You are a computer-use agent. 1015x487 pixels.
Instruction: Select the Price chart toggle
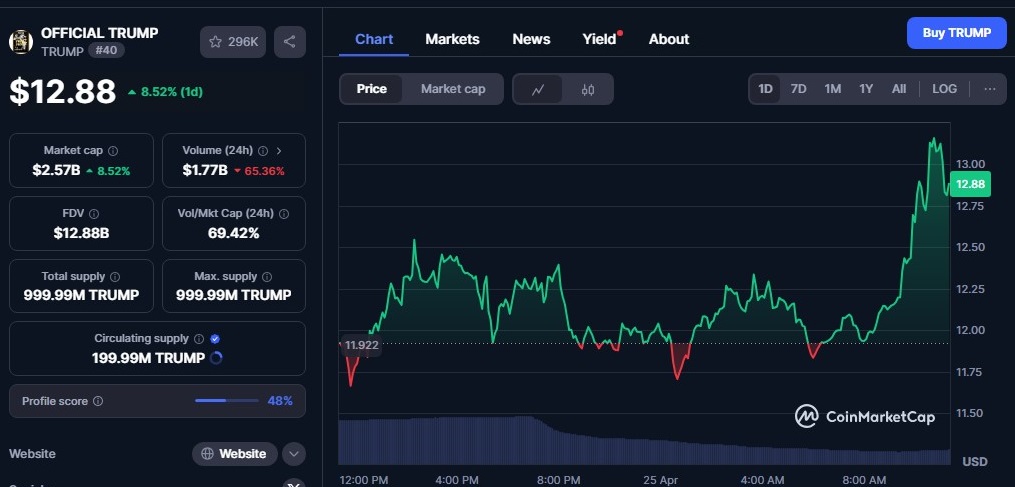pos(372,89)
